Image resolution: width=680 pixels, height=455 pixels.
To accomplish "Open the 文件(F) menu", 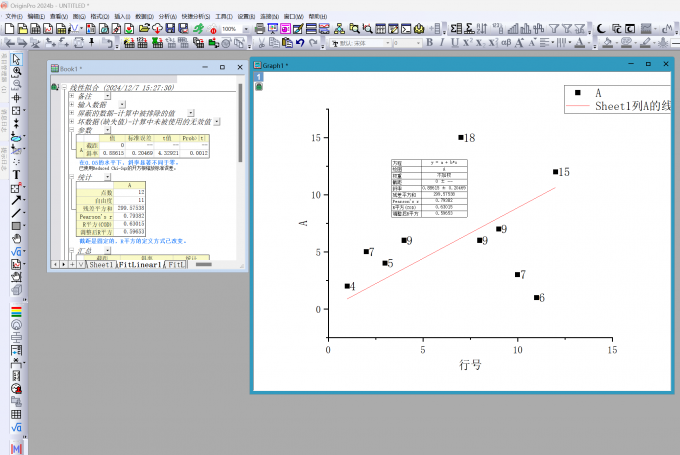I will point(14,16).
